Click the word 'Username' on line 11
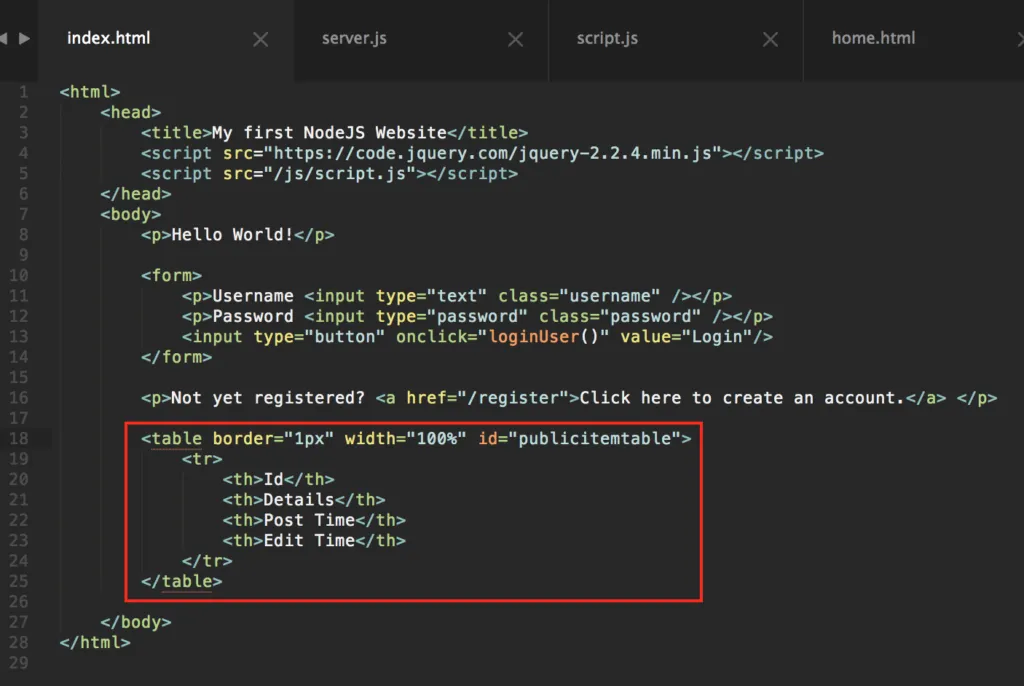Viewport: 1024px width, 686px height. click(x=253, y=296)
